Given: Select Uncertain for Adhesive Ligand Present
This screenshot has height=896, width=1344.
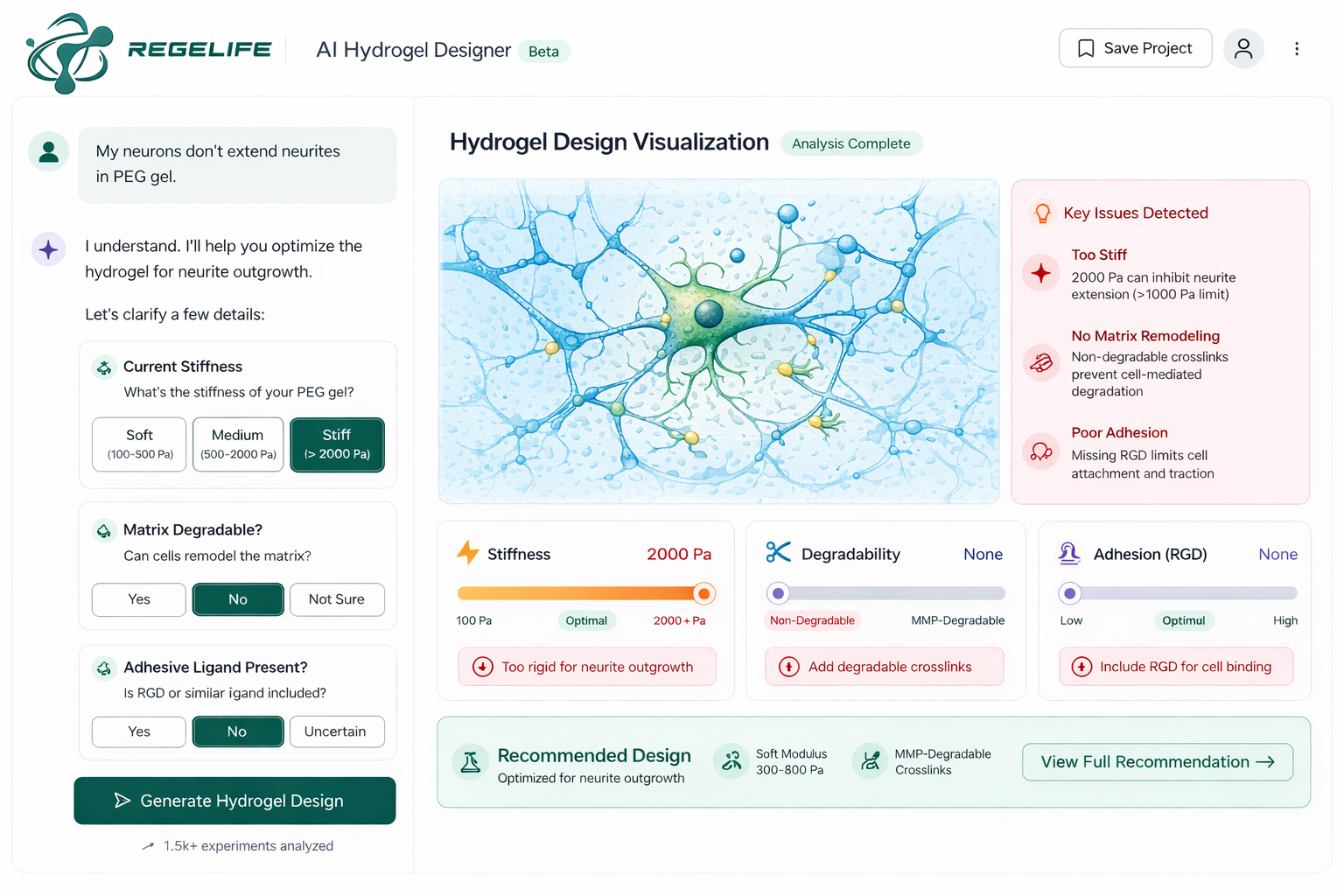Looking at the screenshot, I should coord(337,731).
